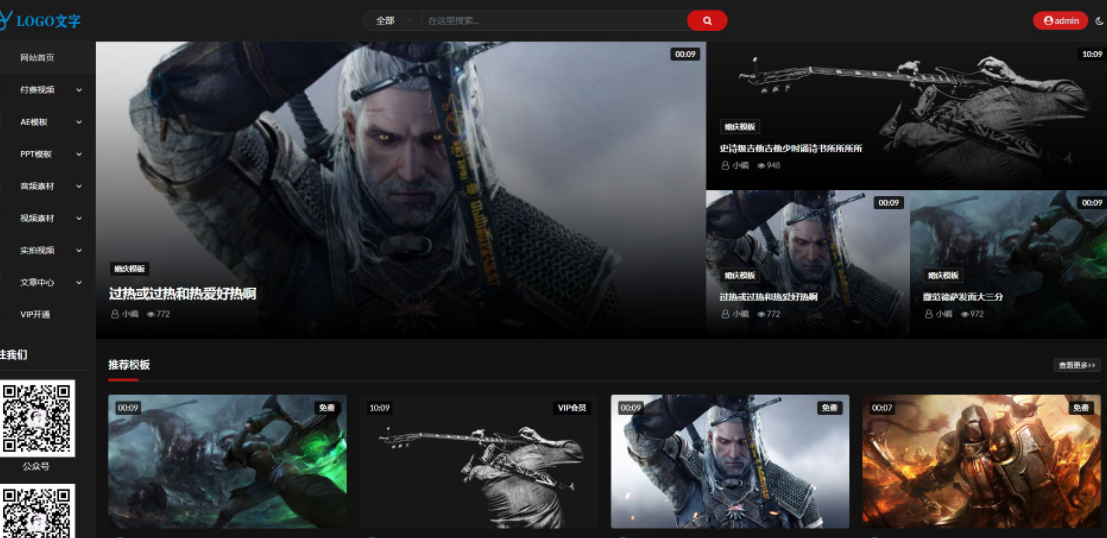Click the LOGO文字 site logo
This screenshot has width=1107, height=538.
(40, 21)
